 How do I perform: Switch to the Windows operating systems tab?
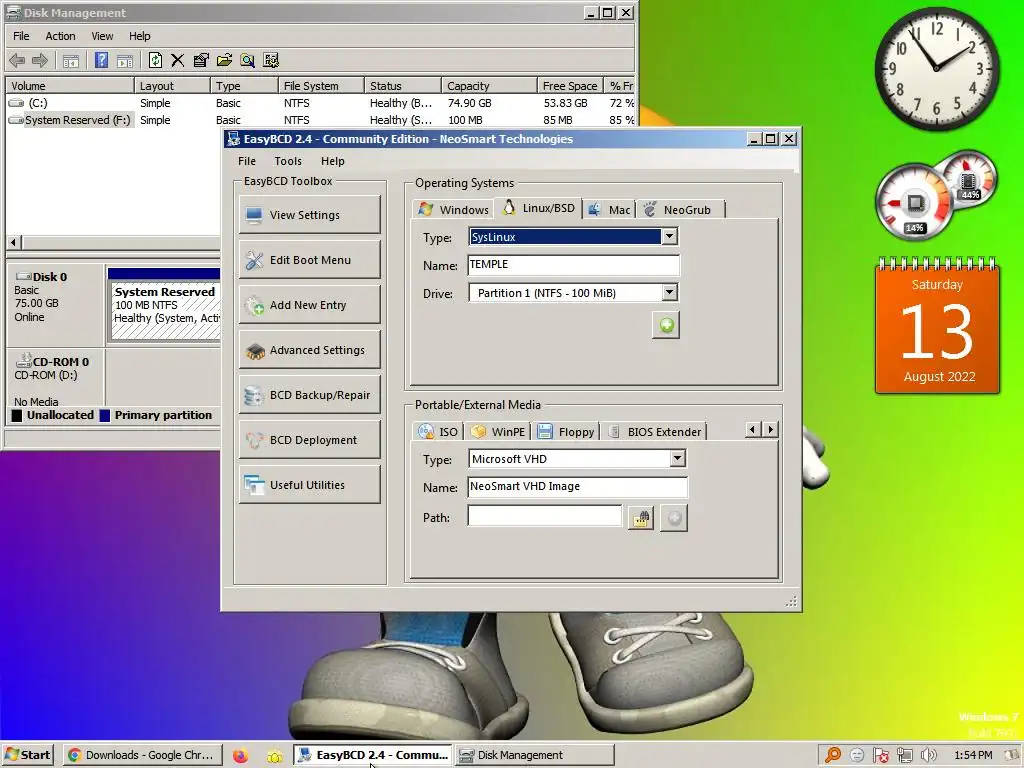click(454, 210)
